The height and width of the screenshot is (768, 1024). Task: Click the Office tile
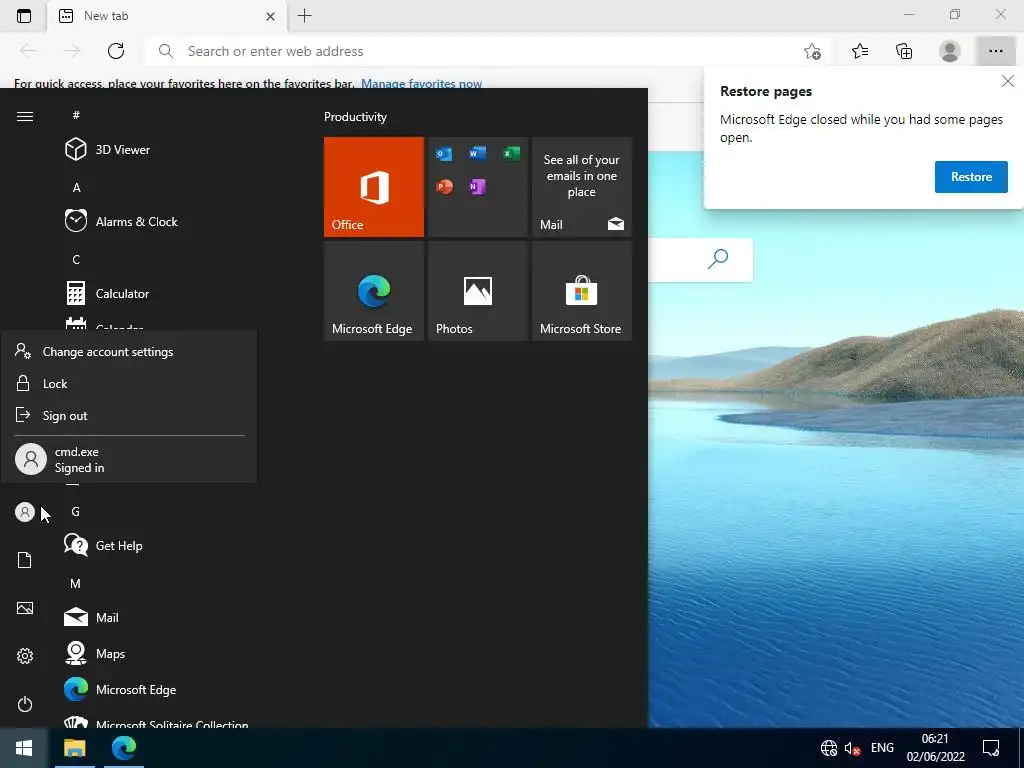tap(374, 187)
